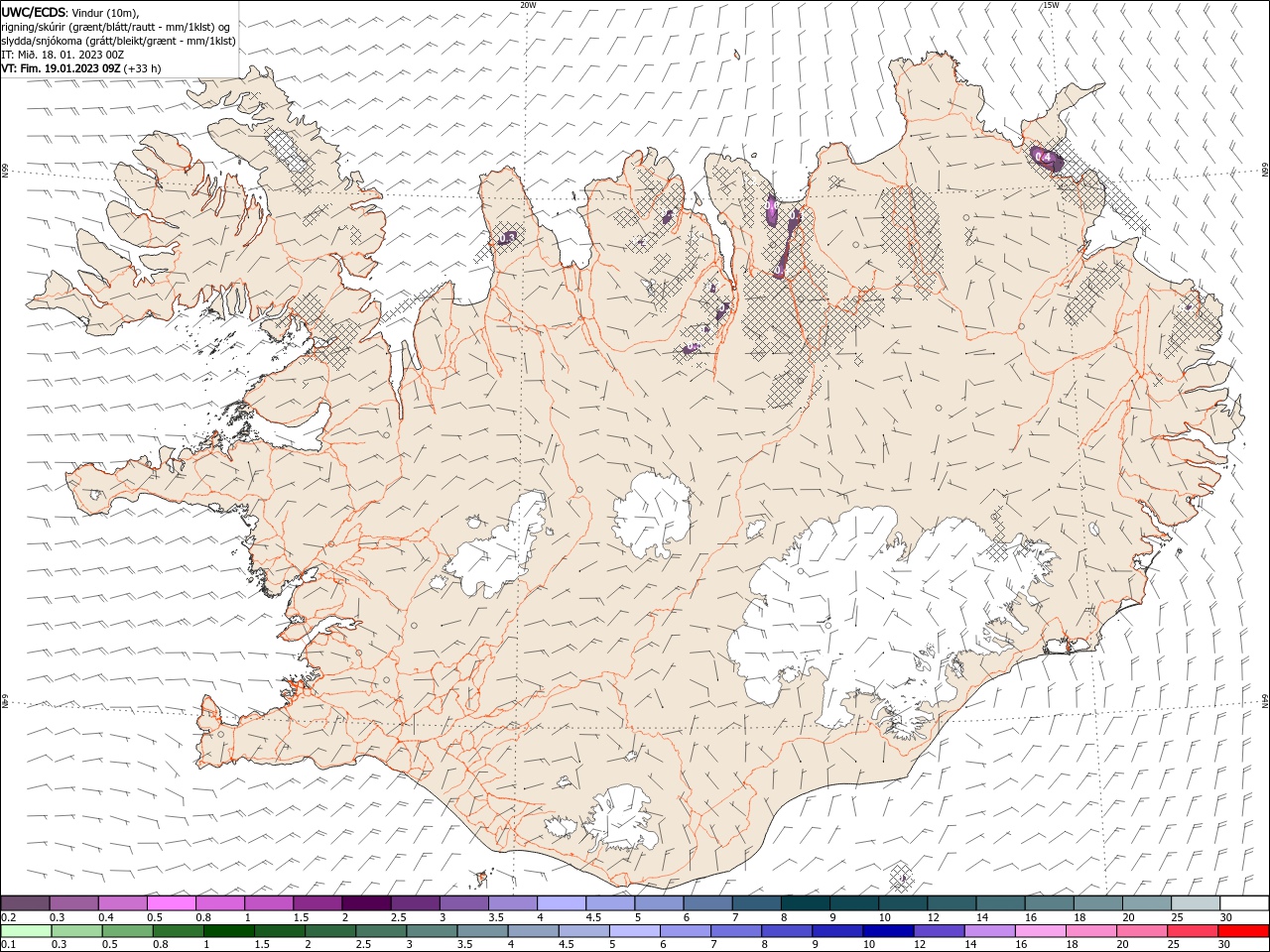Screen dimensions: 1270x952
Task: Select the lower legend 0.5 green swatch
Action: click(x=127, y=931)
